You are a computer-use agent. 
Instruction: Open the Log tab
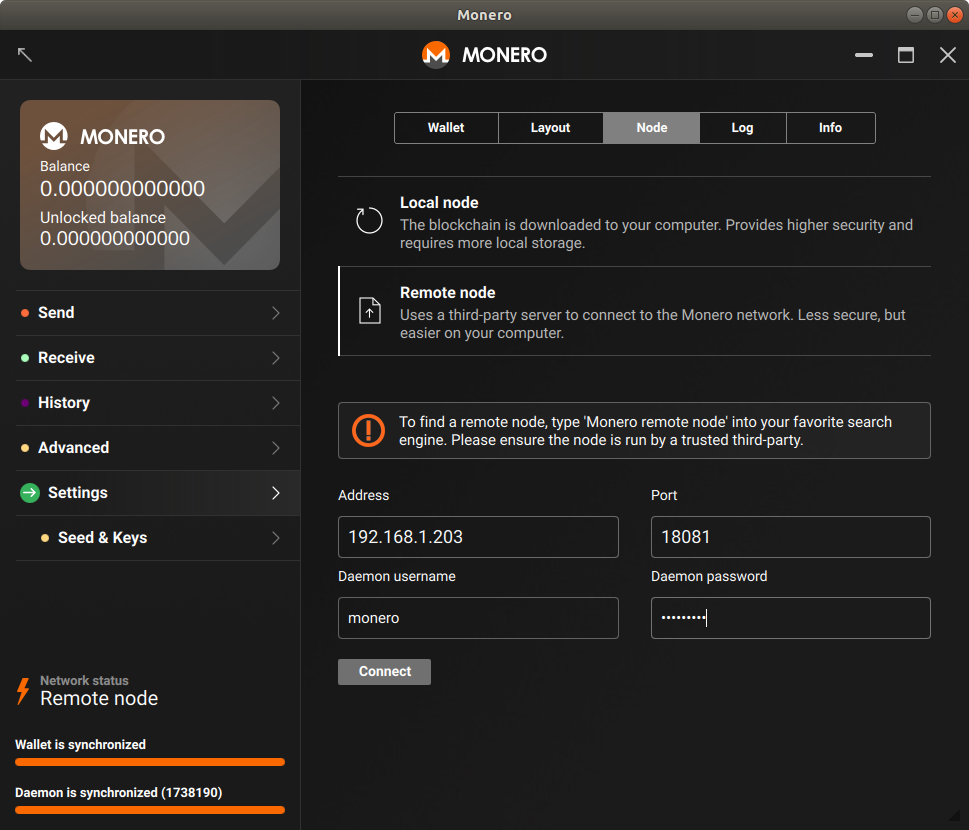(x=743, y=128)
